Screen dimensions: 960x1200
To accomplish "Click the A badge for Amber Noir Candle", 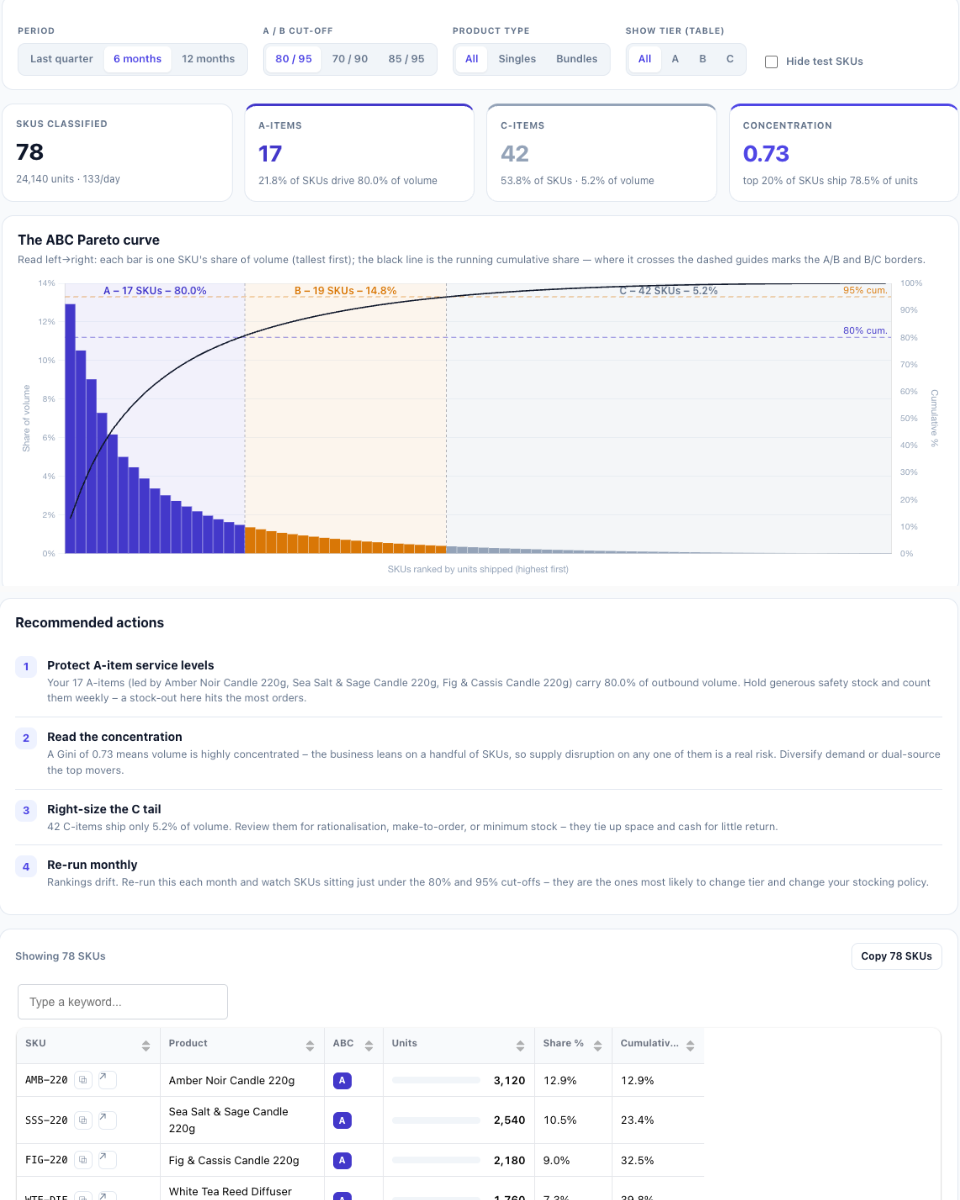I will pyautogui.click(x=342, y=1080).
